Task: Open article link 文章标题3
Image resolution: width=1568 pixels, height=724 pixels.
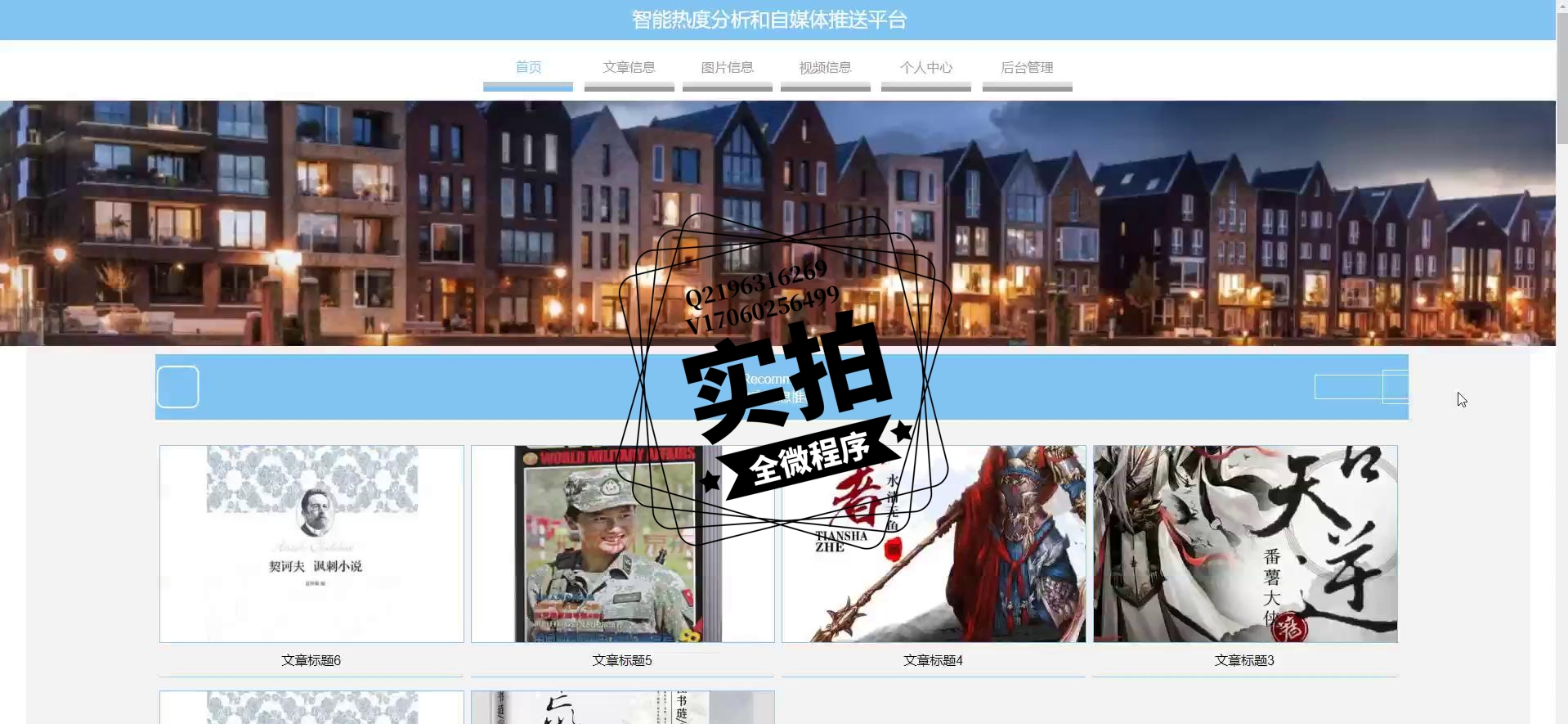Action: pyautogui.click(x=1244, y=660)
